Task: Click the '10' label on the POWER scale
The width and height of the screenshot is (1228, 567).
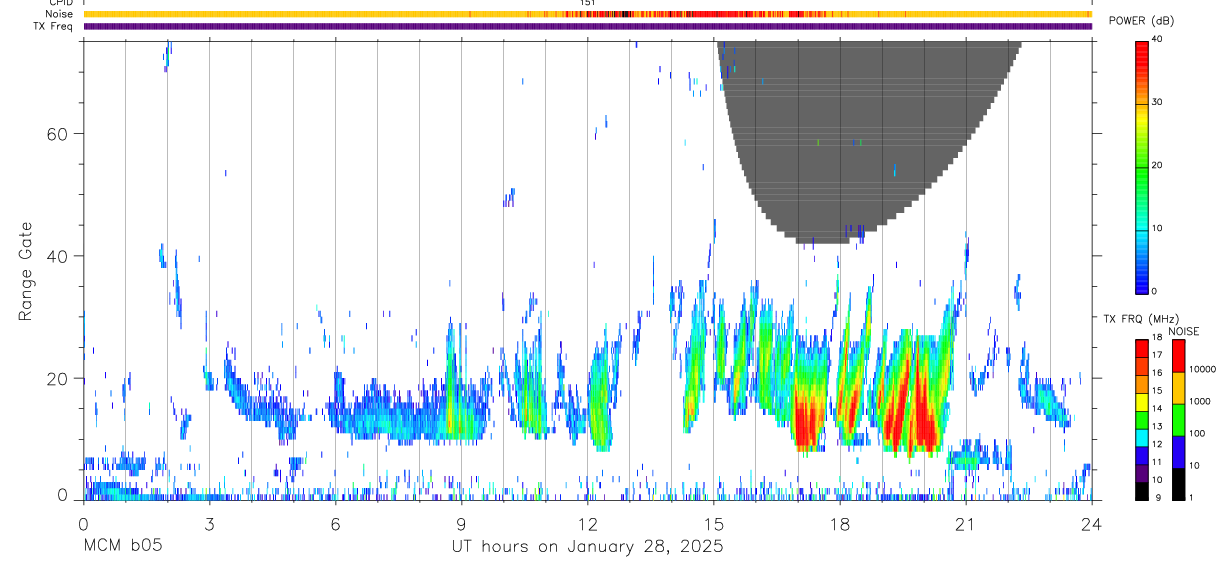Action: point(1158,228)
